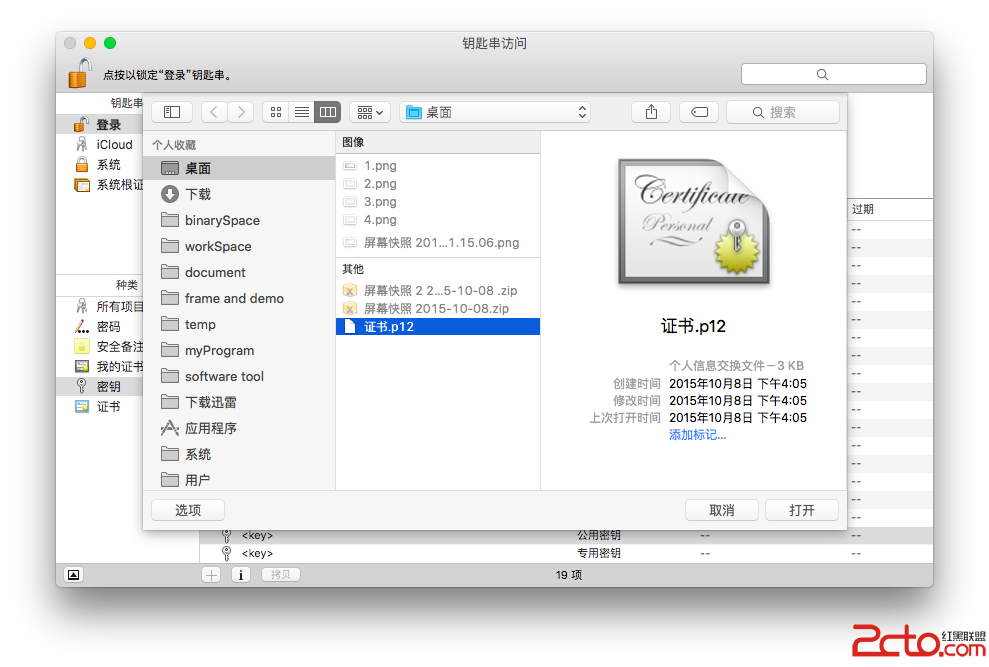
Task: Switch to list view mode
Action: click(x=301, y=112)
